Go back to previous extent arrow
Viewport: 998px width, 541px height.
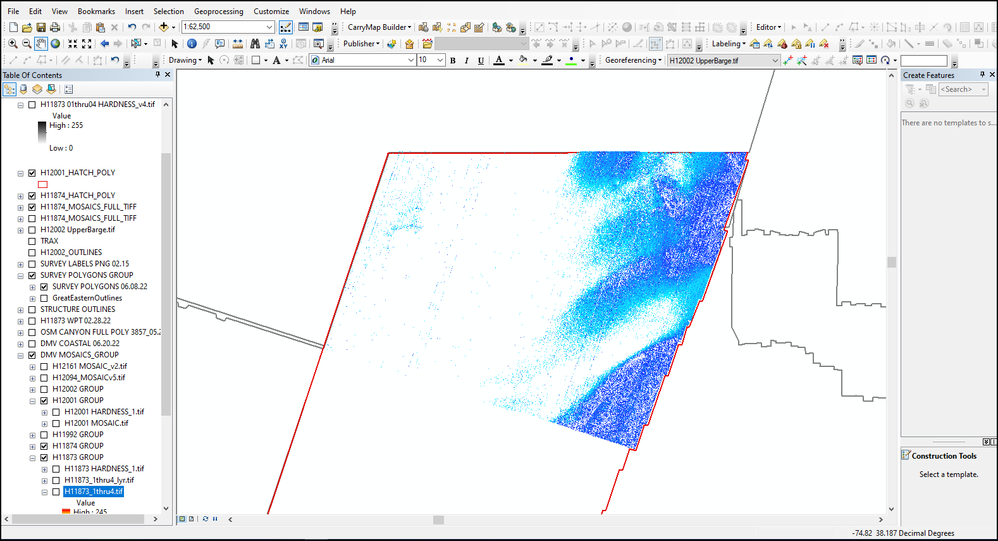[104, 44]
